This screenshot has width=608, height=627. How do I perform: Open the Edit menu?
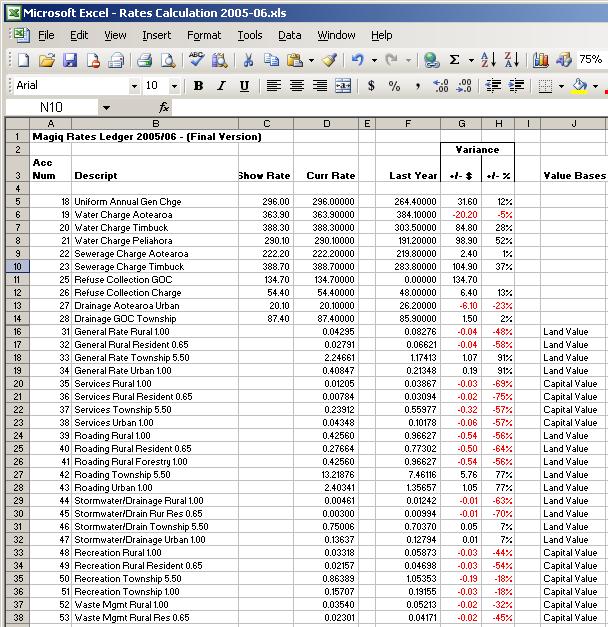(x=79, y=36)
